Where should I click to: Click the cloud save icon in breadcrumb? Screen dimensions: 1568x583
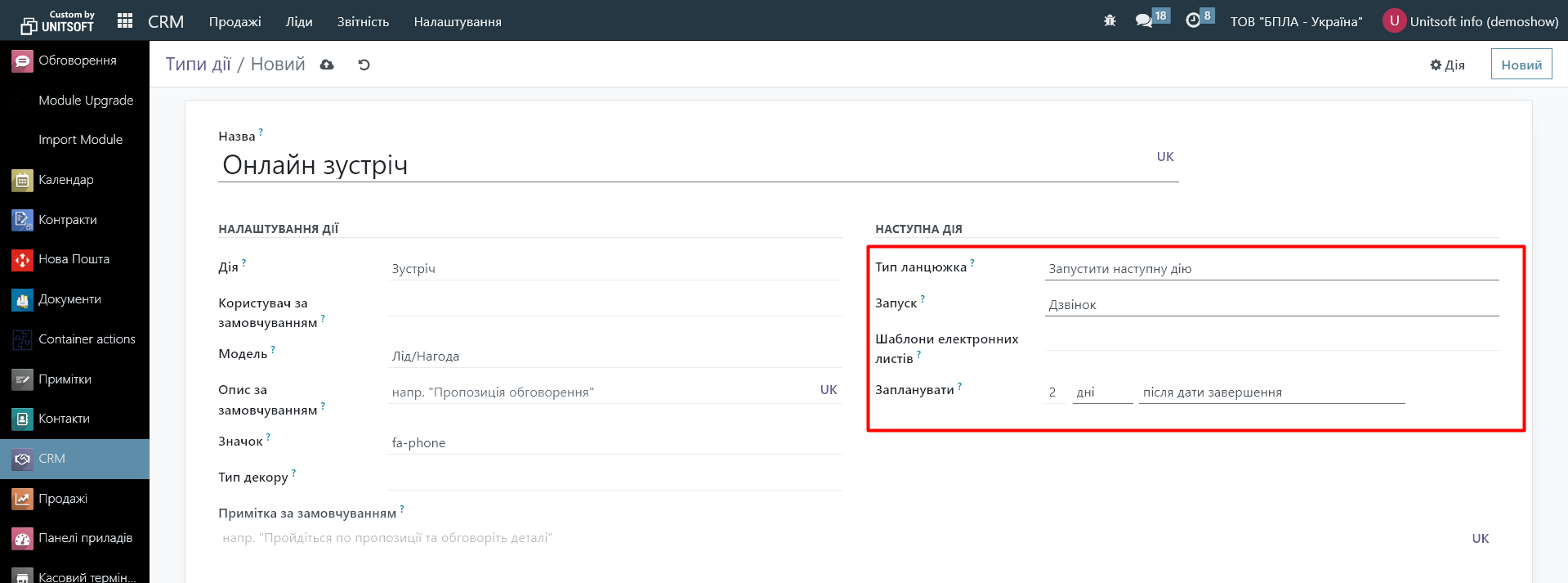327,65
